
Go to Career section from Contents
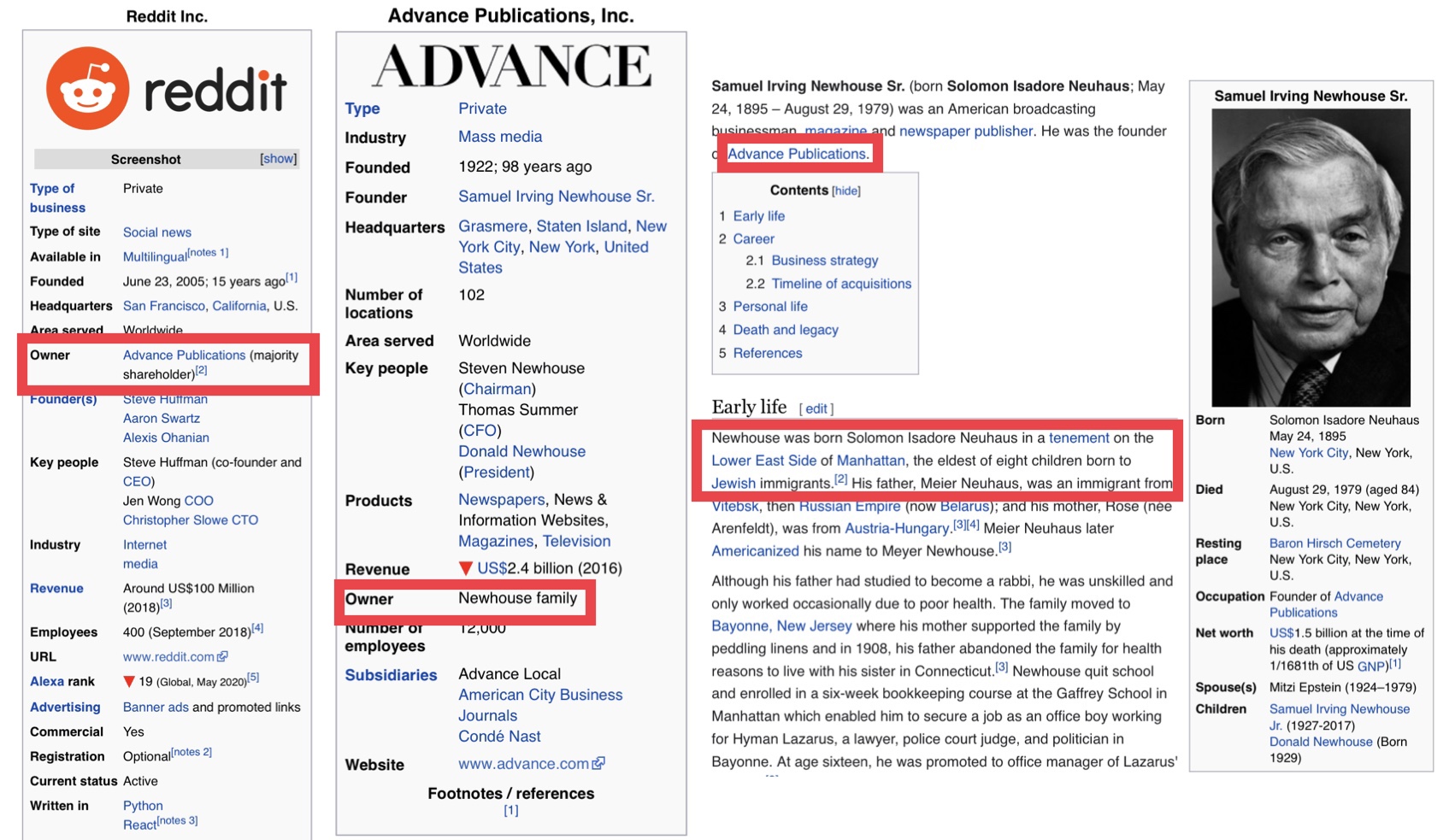[x=754, y=239]
